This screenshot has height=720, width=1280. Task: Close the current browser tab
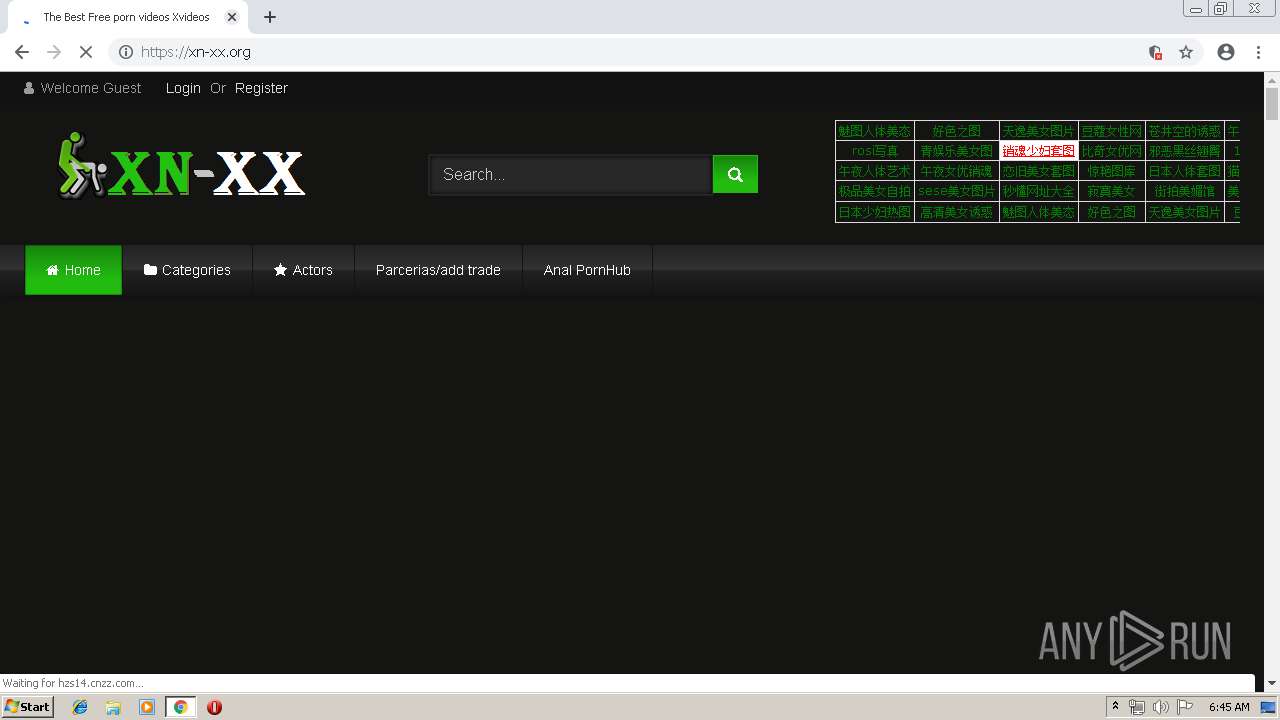232,17
